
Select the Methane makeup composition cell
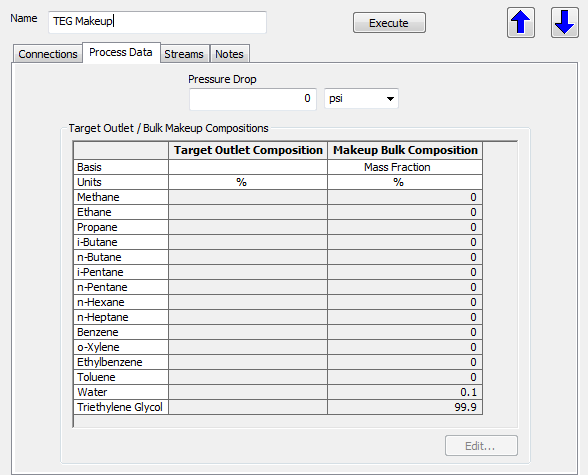[x=405, y=197]
